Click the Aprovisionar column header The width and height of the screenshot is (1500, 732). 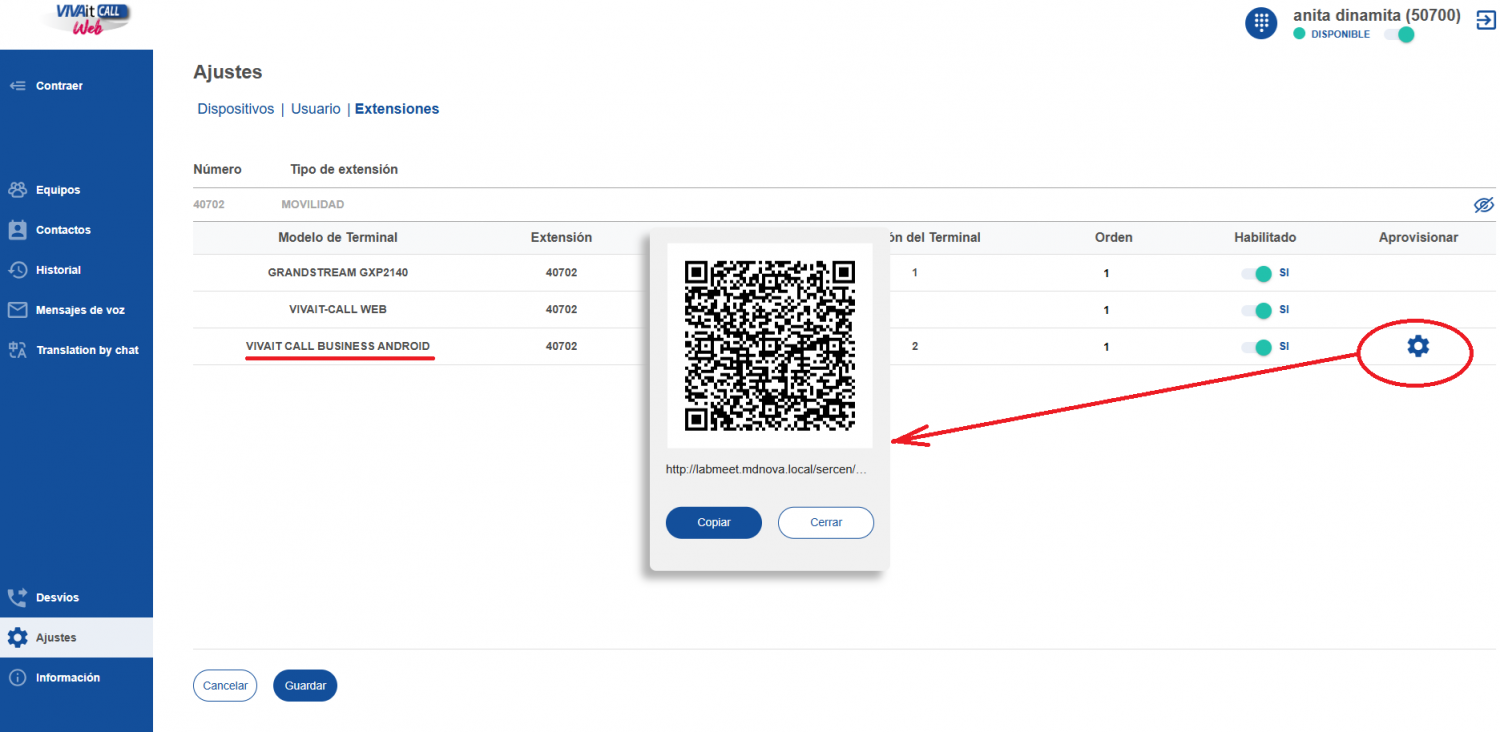[1418, 237]
